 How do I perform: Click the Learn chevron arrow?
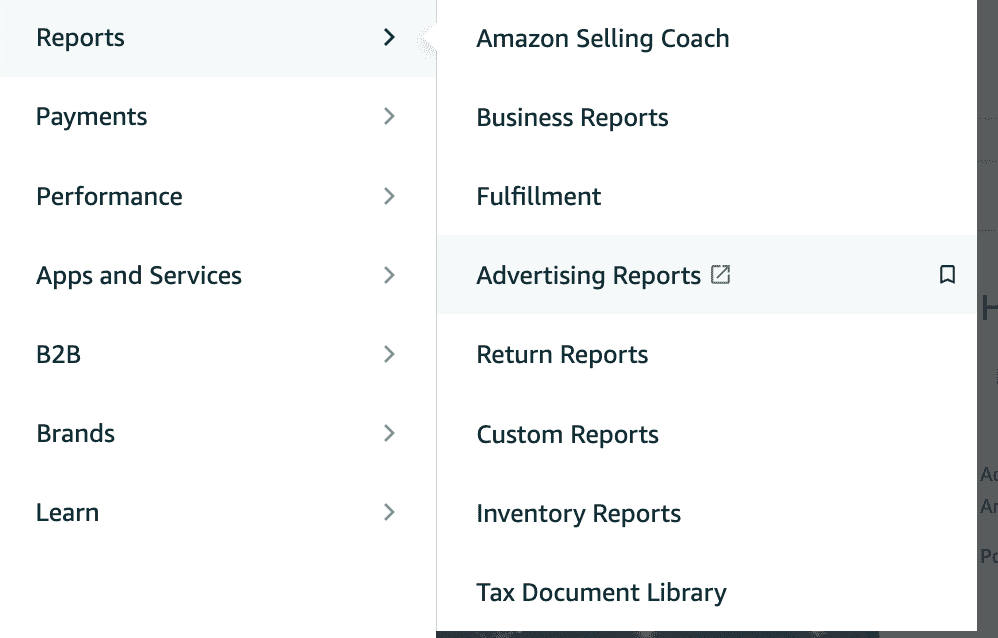(390, 513)
